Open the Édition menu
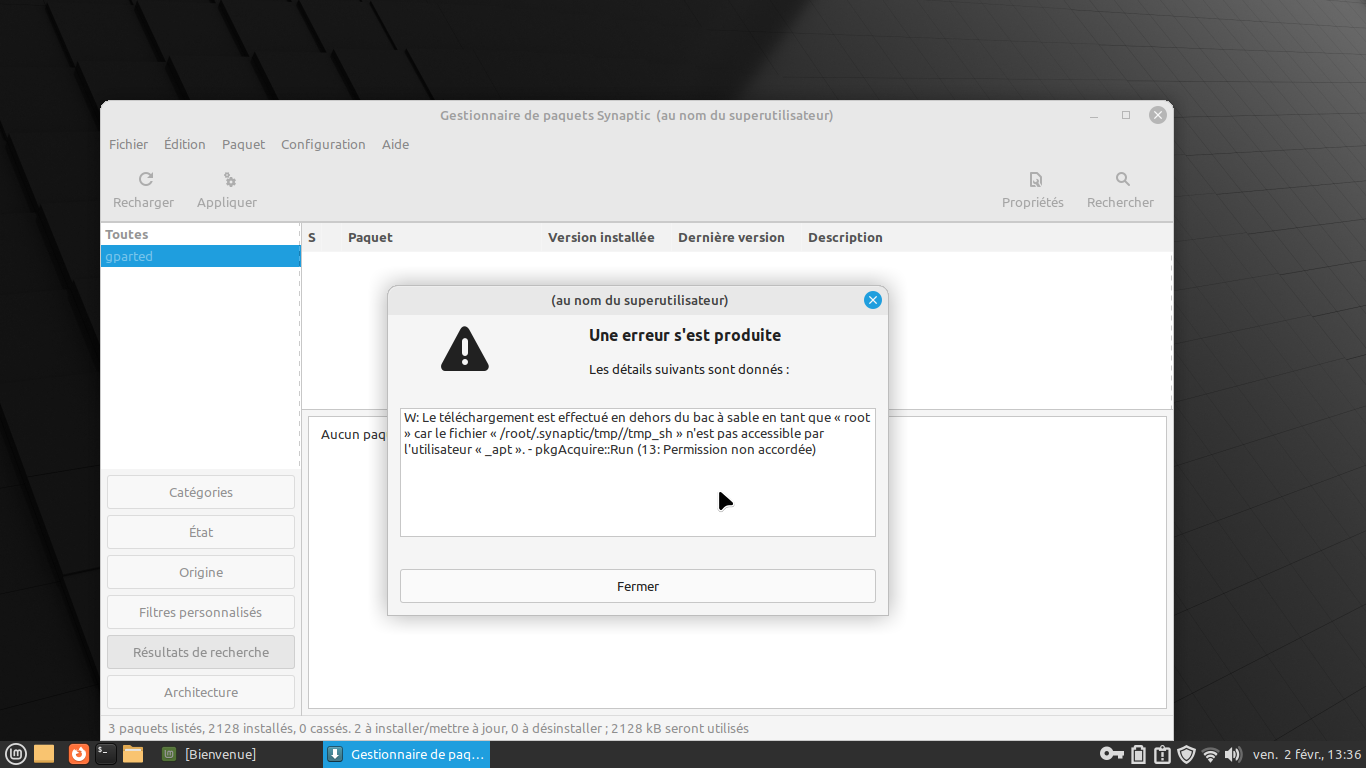This screenshot has height=768, width=1366. 185,144
